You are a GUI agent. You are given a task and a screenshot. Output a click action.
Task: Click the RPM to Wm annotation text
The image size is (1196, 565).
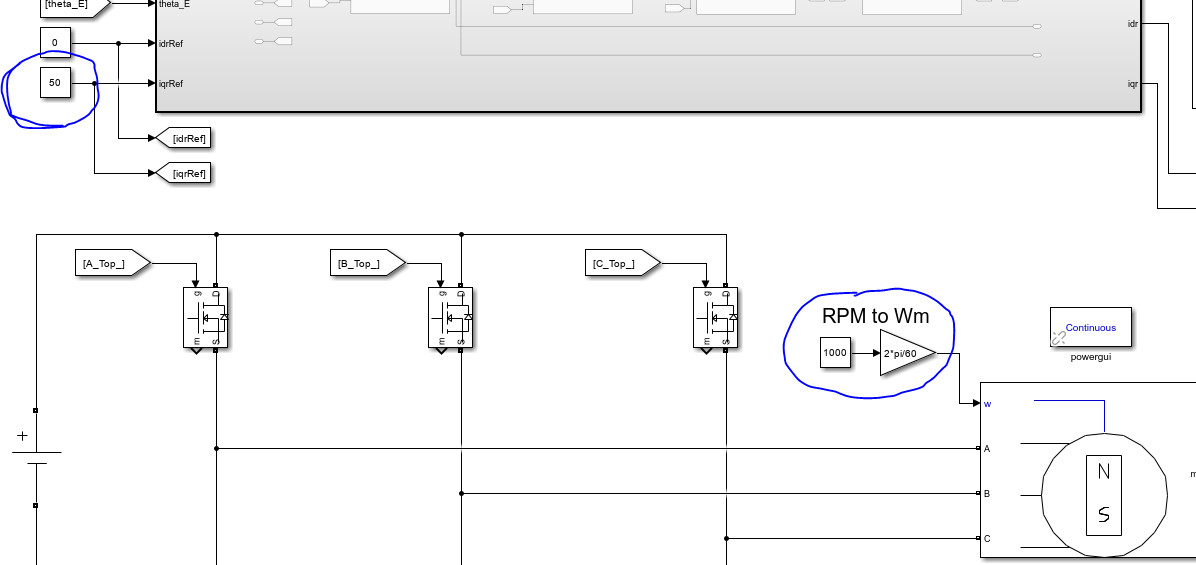[x=876, y=316]
